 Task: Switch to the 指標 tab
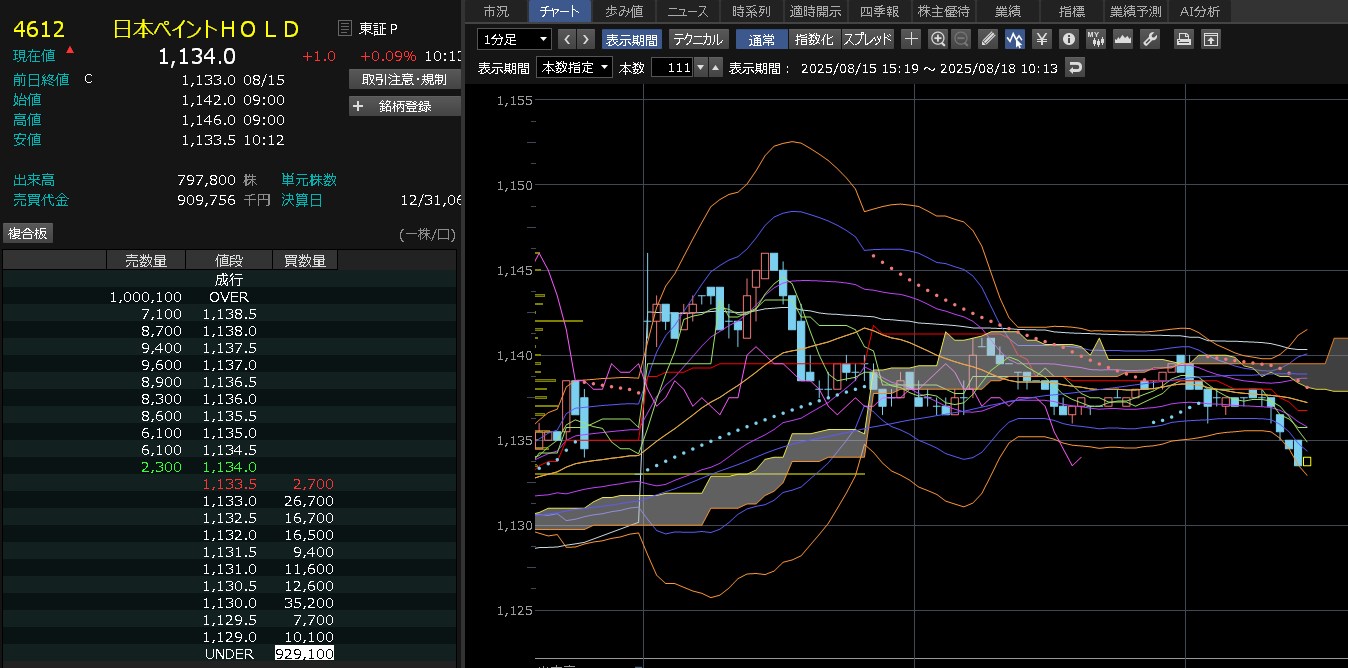click(1072, 11)
